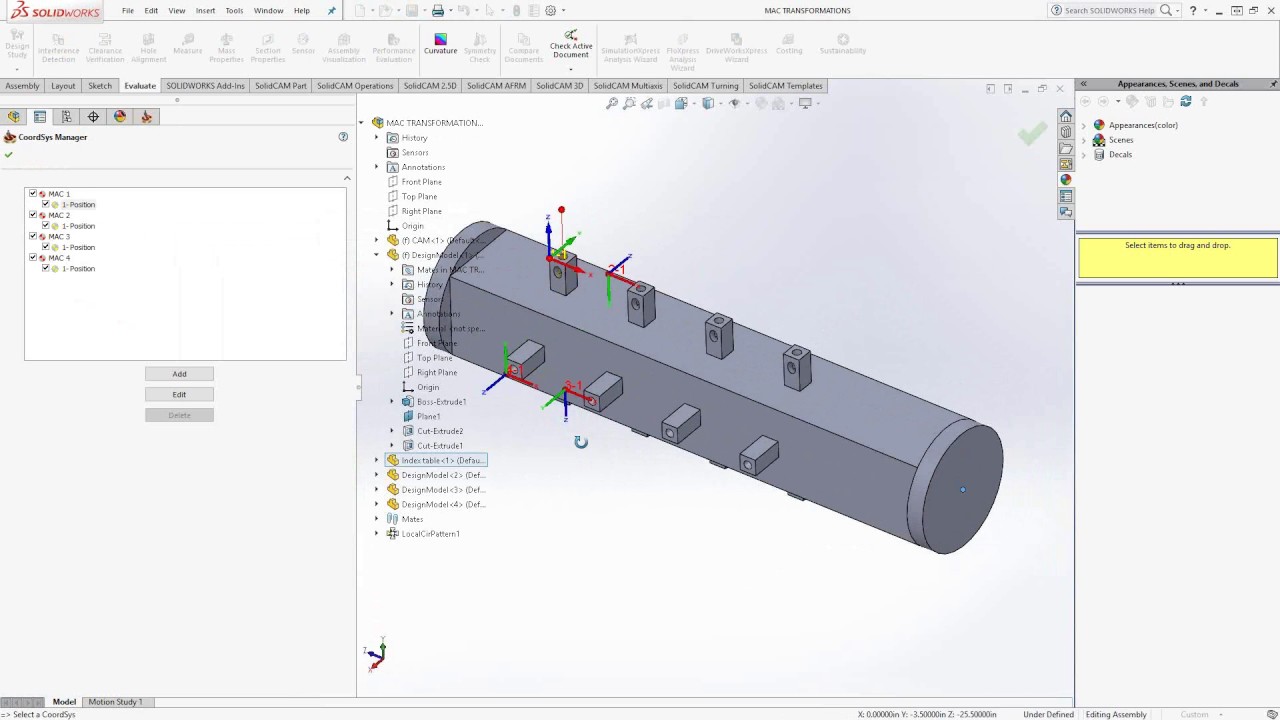1280x720 pixels.
Task: Select Top Plane in flyout tree
Action: (419, 196)
